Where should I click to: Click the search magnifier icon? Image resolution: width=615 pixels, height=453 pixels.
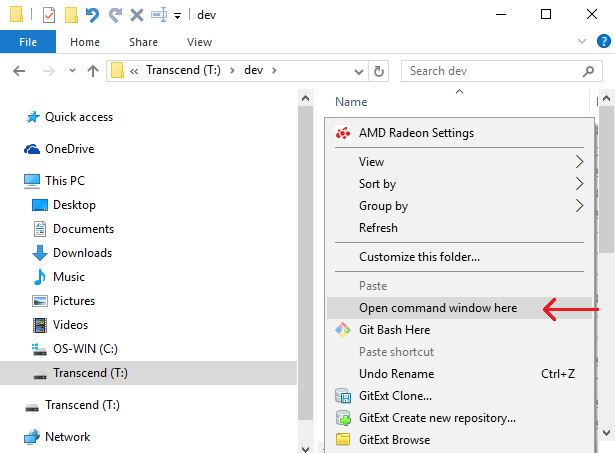point(588,71)
